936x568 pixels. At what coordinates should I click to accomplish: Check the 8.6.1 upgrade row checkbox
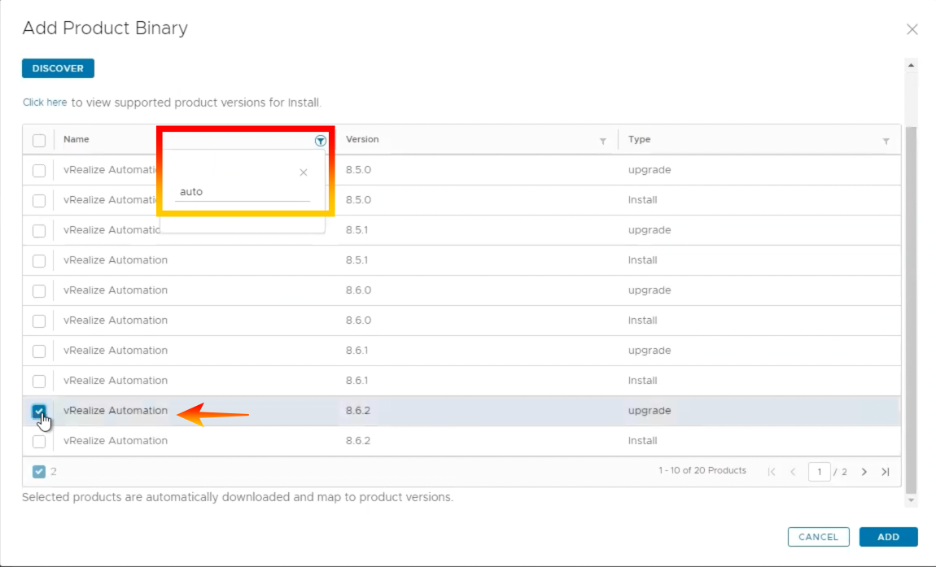[39, 351]
